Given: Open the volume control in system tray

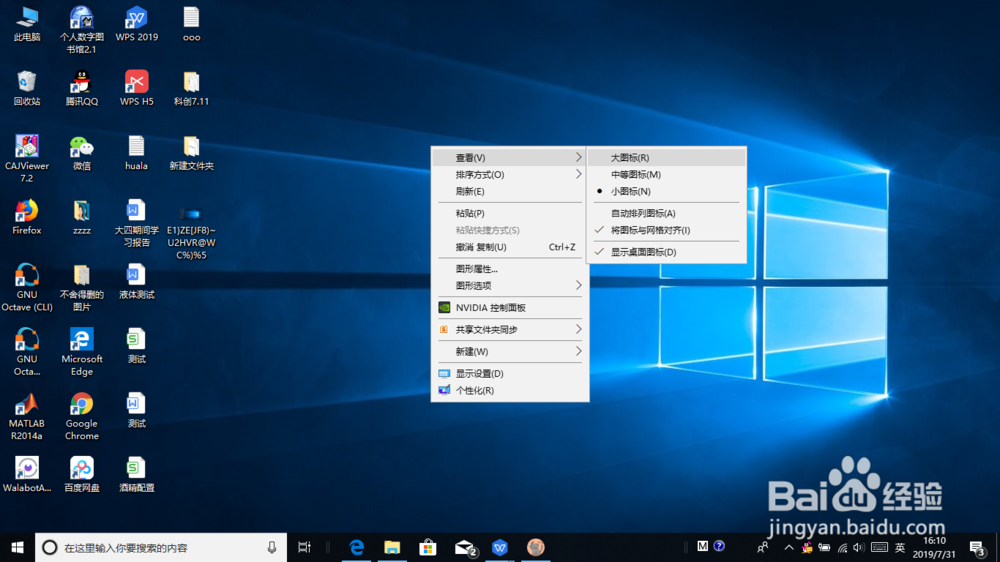Looking at the screenshot, I should click(858, 547).
